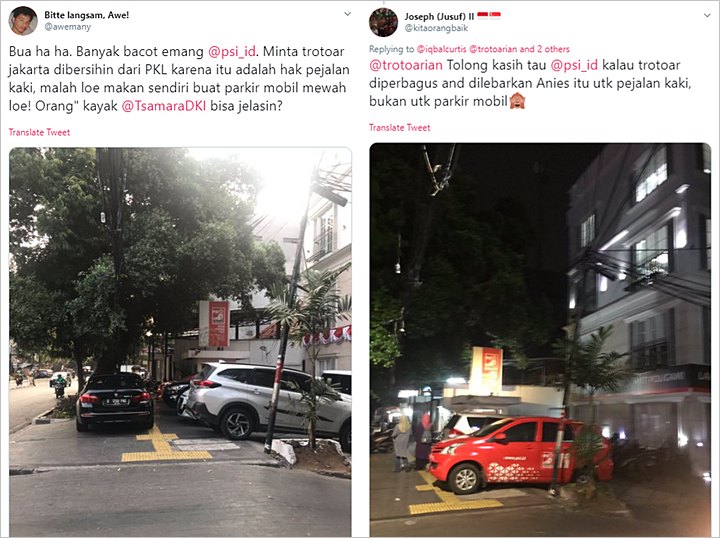View the night red car photo
720x538 pixels.
[540, 339]
